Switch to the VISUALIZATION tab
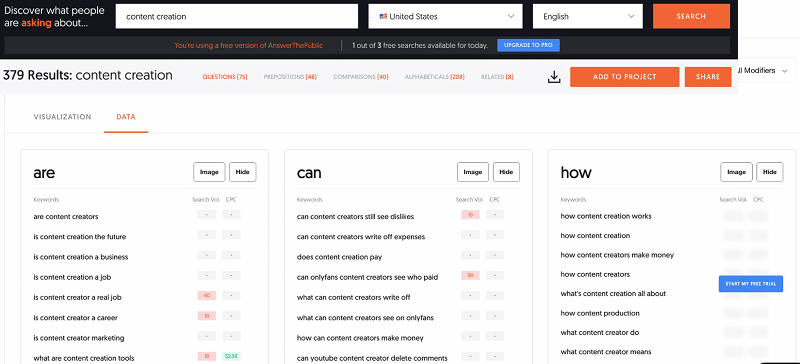This screenshot has width=800, height=364. pyautogui.click(x=62, y=117)
